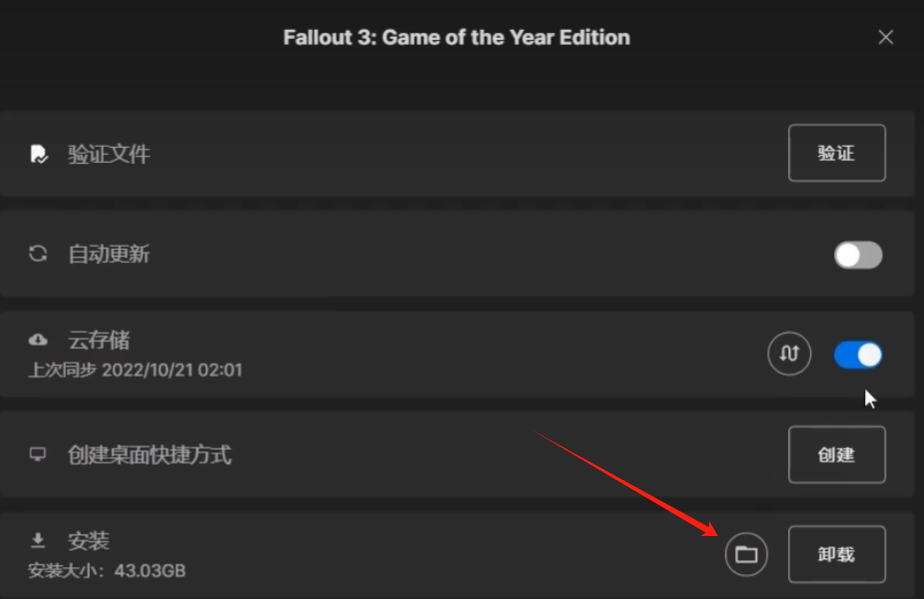924x599 pixels.
Task: Click the 上次同步 timestamp text
Action: coord(135,370)
